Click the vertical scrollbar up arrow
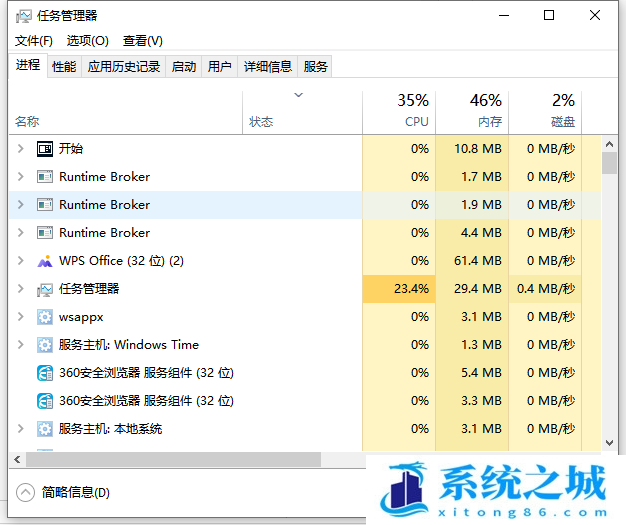The width and height of the screenshot is (626, 525). coord(609,144)
